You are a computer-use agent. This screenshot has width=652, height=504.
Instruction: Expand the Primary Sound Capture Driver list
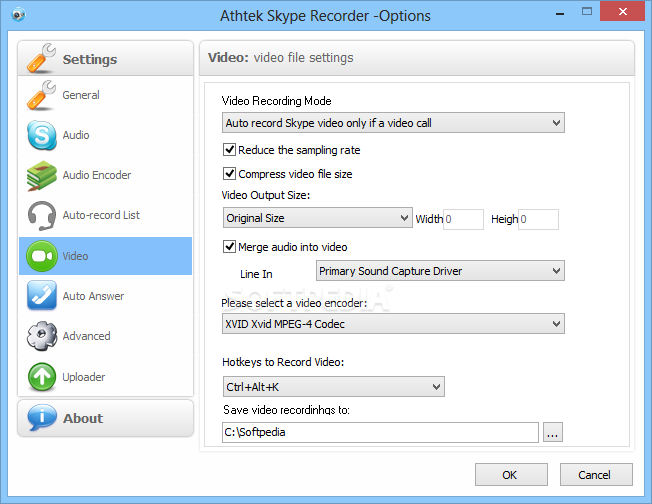(x=440, y=271)
